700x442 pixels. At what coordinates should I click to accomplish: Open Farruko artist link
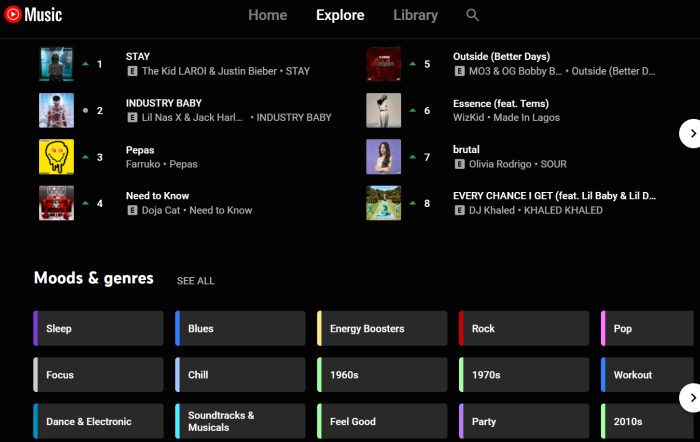point(143,164)
